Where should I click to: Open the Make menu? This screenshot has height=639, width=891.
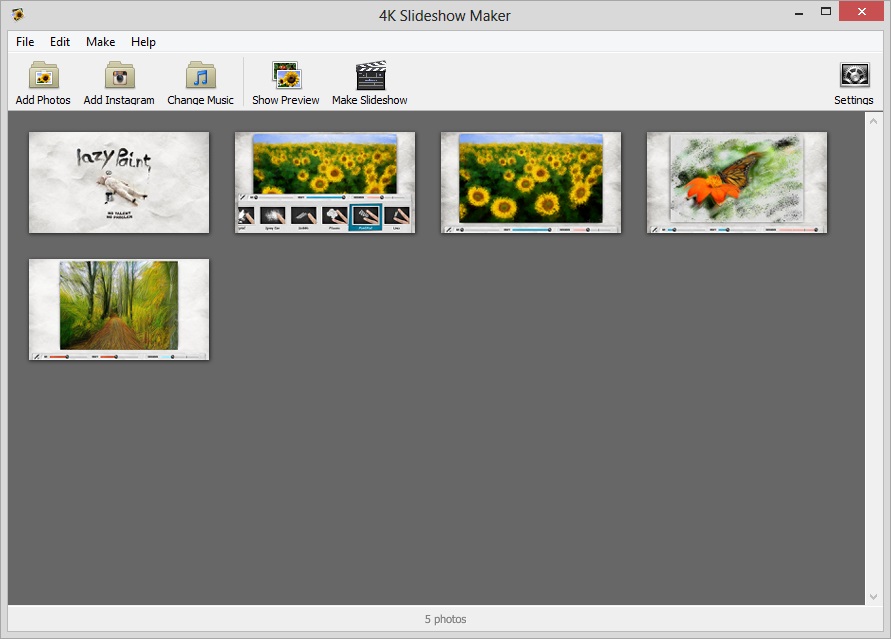click(x=100, y=42)
